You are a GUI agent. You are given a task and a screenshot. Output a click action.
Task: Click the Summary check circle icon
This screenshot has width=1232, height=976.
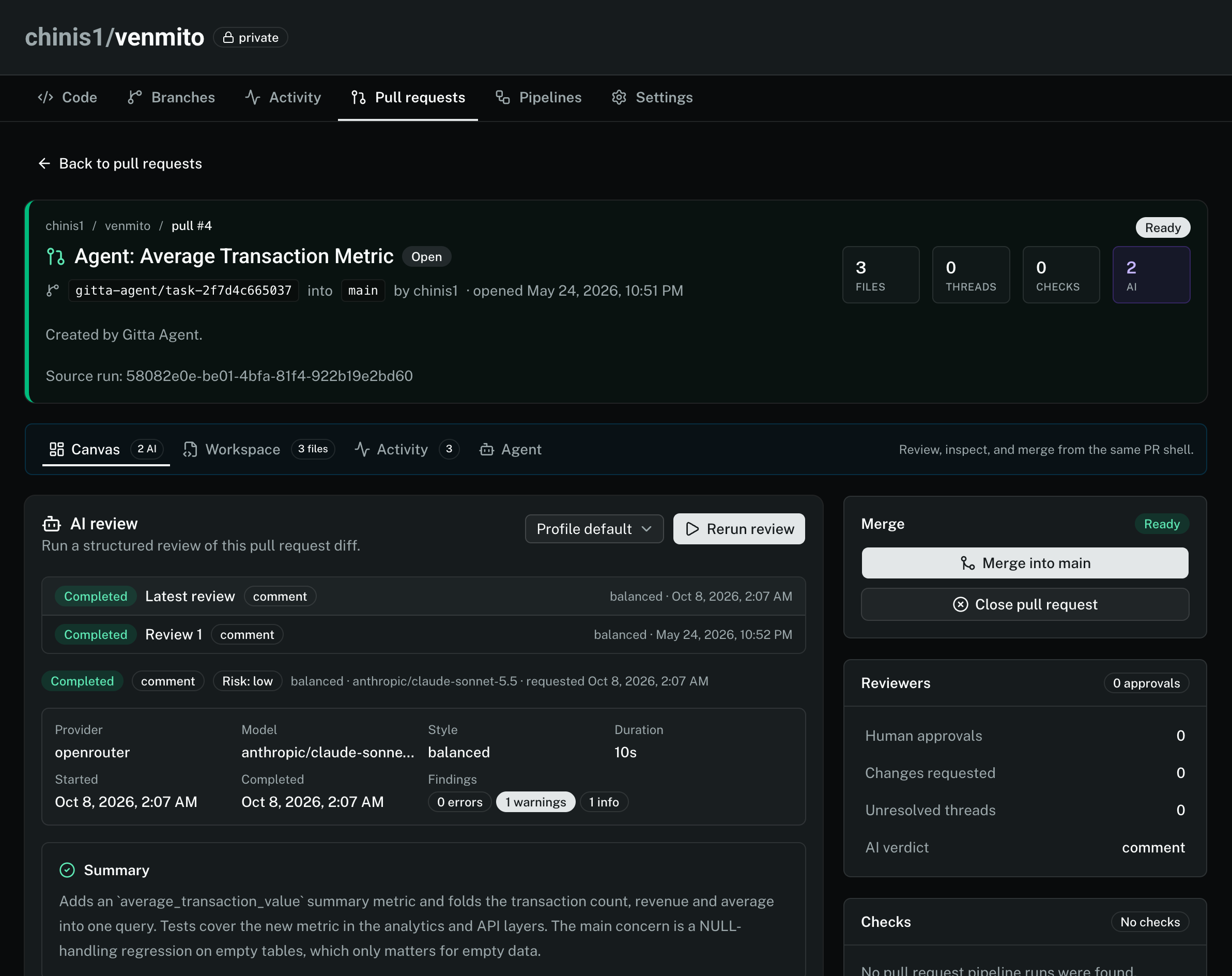67,870
